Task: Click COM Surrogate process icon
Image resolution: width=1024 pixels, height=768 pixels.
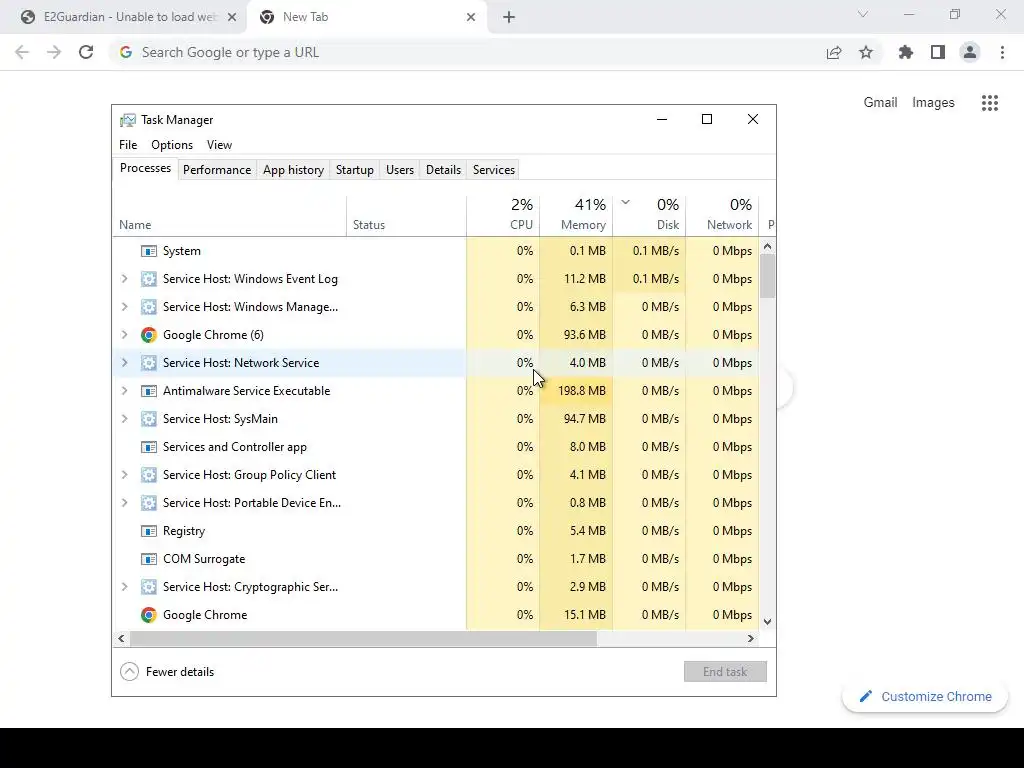Action: coord(149,559)
